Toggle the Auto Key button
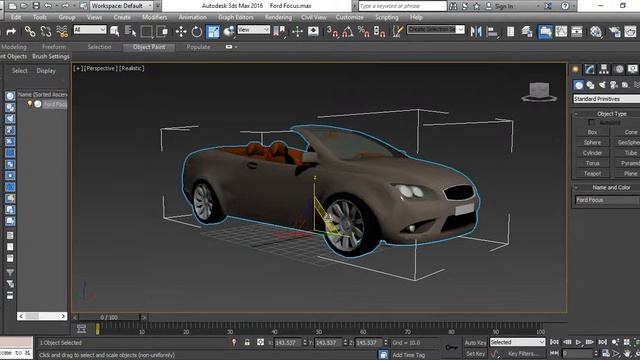This screenshot has height=360, width=640. pyautogui.click(x=475, y=343)
